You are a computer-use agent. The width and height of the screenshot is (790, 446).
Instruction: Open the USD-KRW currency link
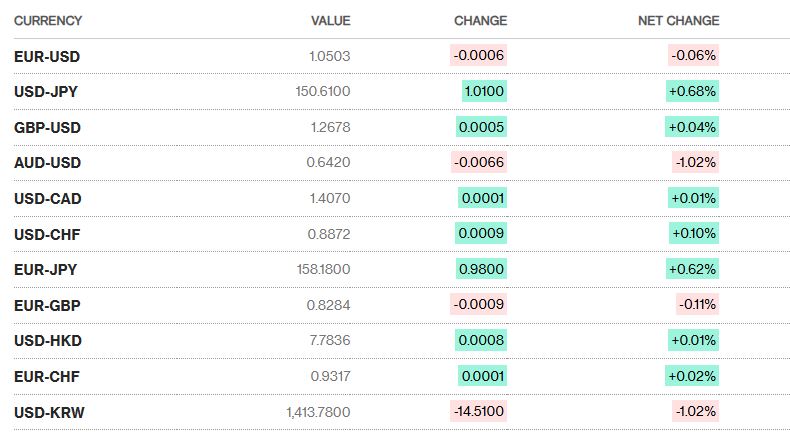49,412
